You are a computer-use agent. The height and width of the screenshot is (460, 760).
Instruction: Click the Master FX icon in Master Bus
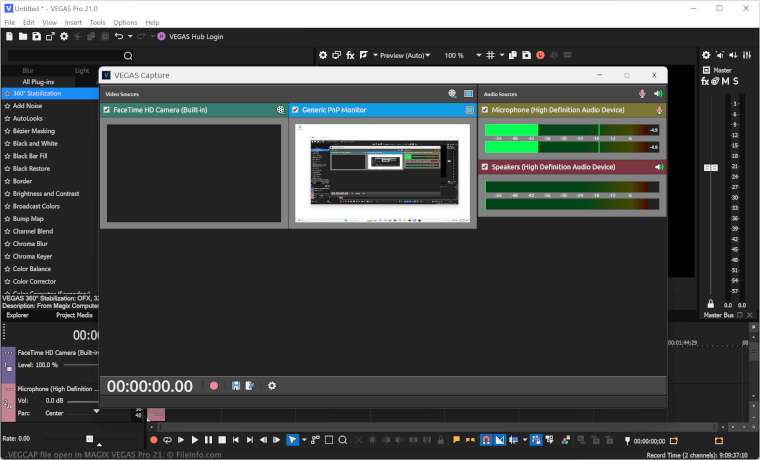pyautogui.click(x=705, y=81)
